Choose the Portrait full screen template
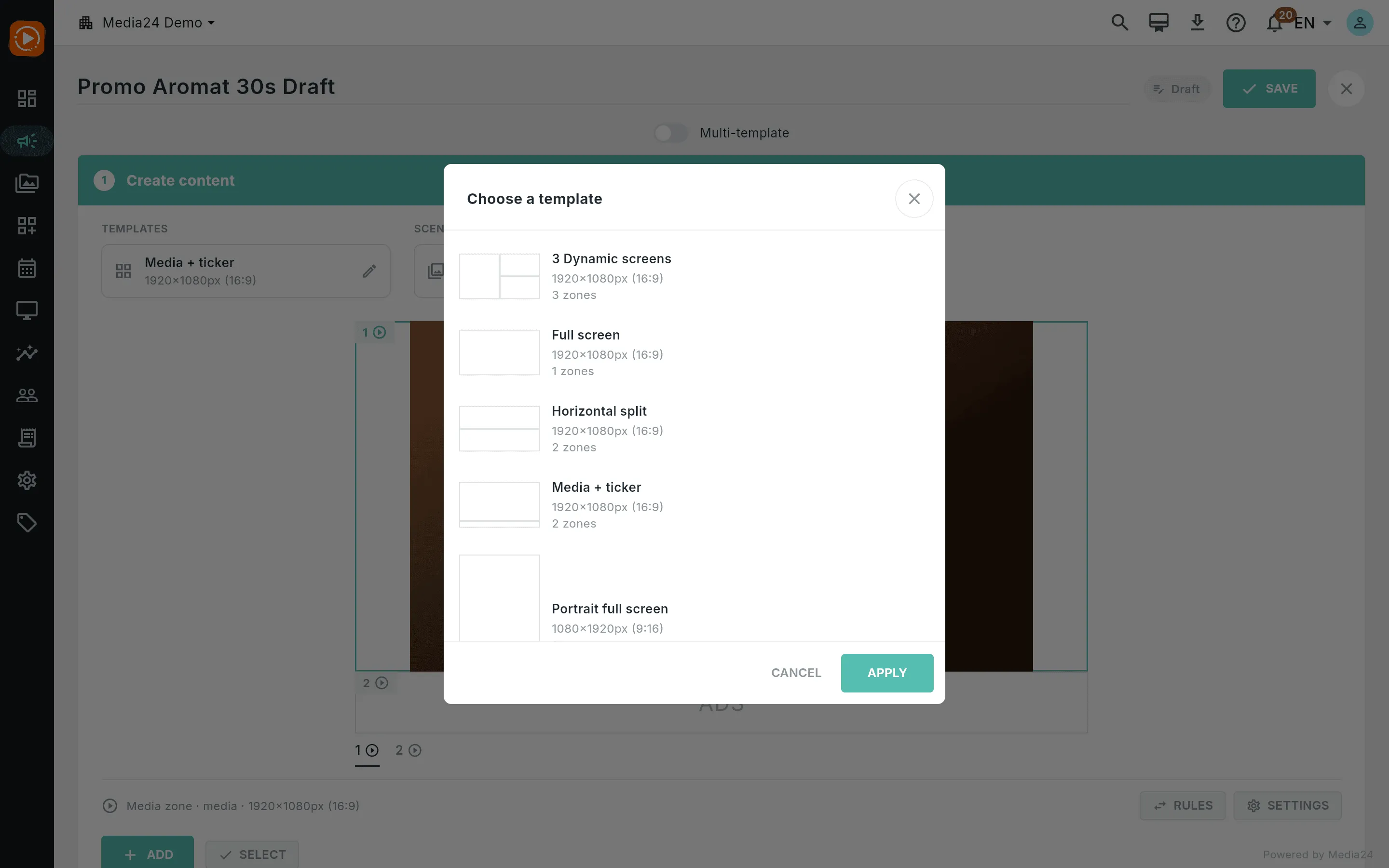The width and height of the screenshot is (1389, 868). (694, 598)
